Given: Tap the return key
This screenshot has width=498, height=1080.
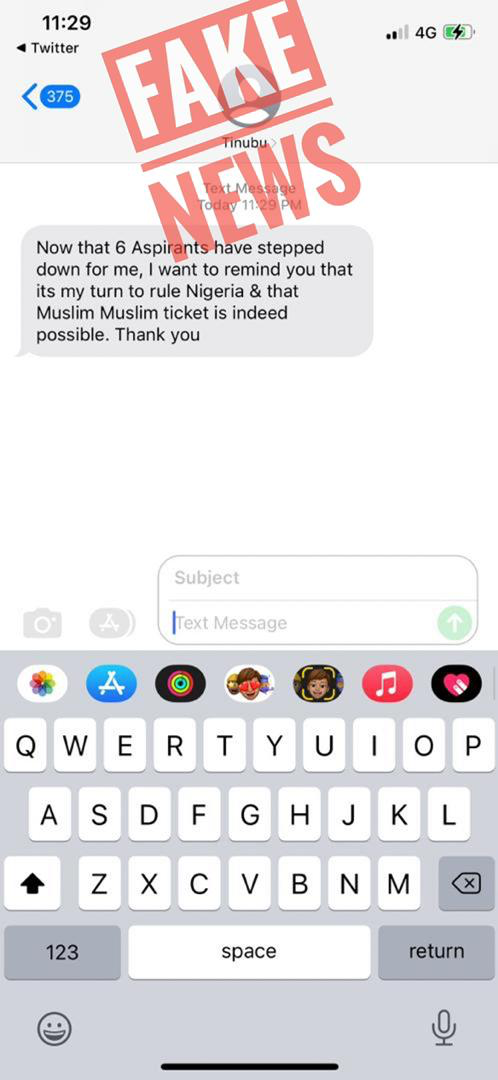Looking at the screenshot, I should coord(436,952).
